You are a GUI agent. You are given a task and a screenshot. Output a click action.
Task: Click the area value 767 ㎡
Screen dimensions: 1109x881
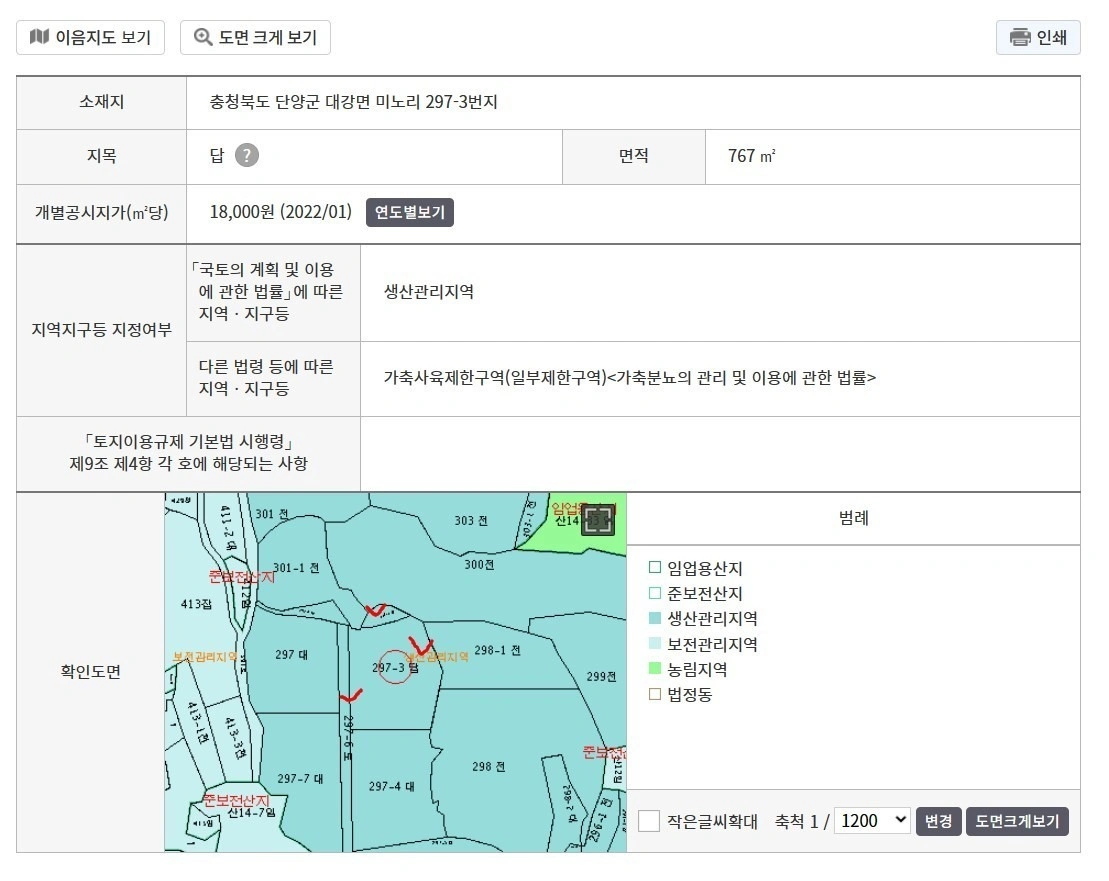[752, 156]
